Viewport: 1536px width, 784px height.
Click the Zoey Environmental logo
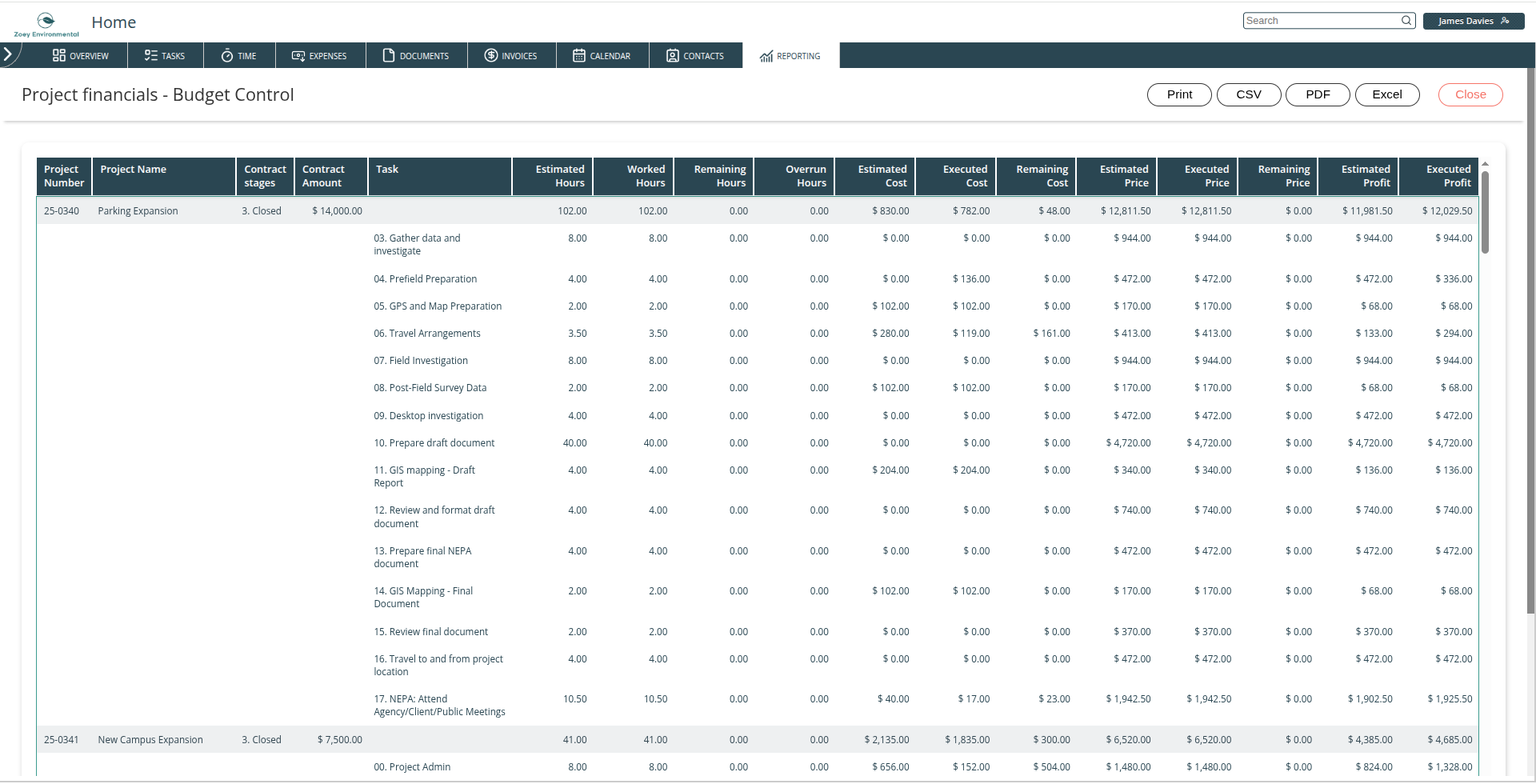[x=46, y=25]
